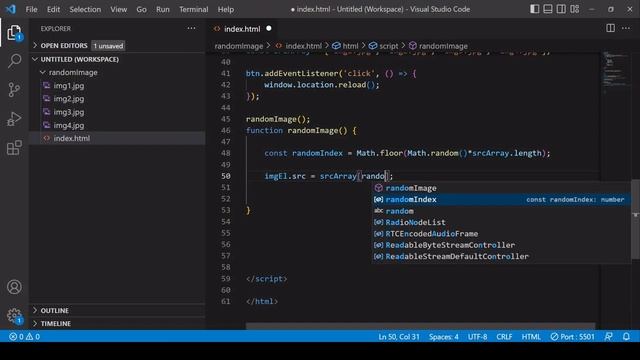Open the Manage gear icon
This screenshot has height=360, width=640.
(14, 316)
